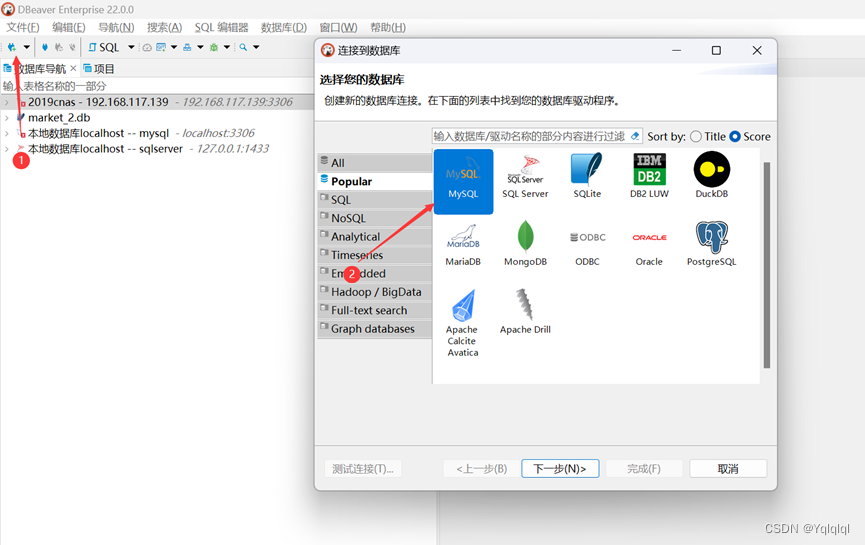Click the magnifier search icon in toolbar

243,47
